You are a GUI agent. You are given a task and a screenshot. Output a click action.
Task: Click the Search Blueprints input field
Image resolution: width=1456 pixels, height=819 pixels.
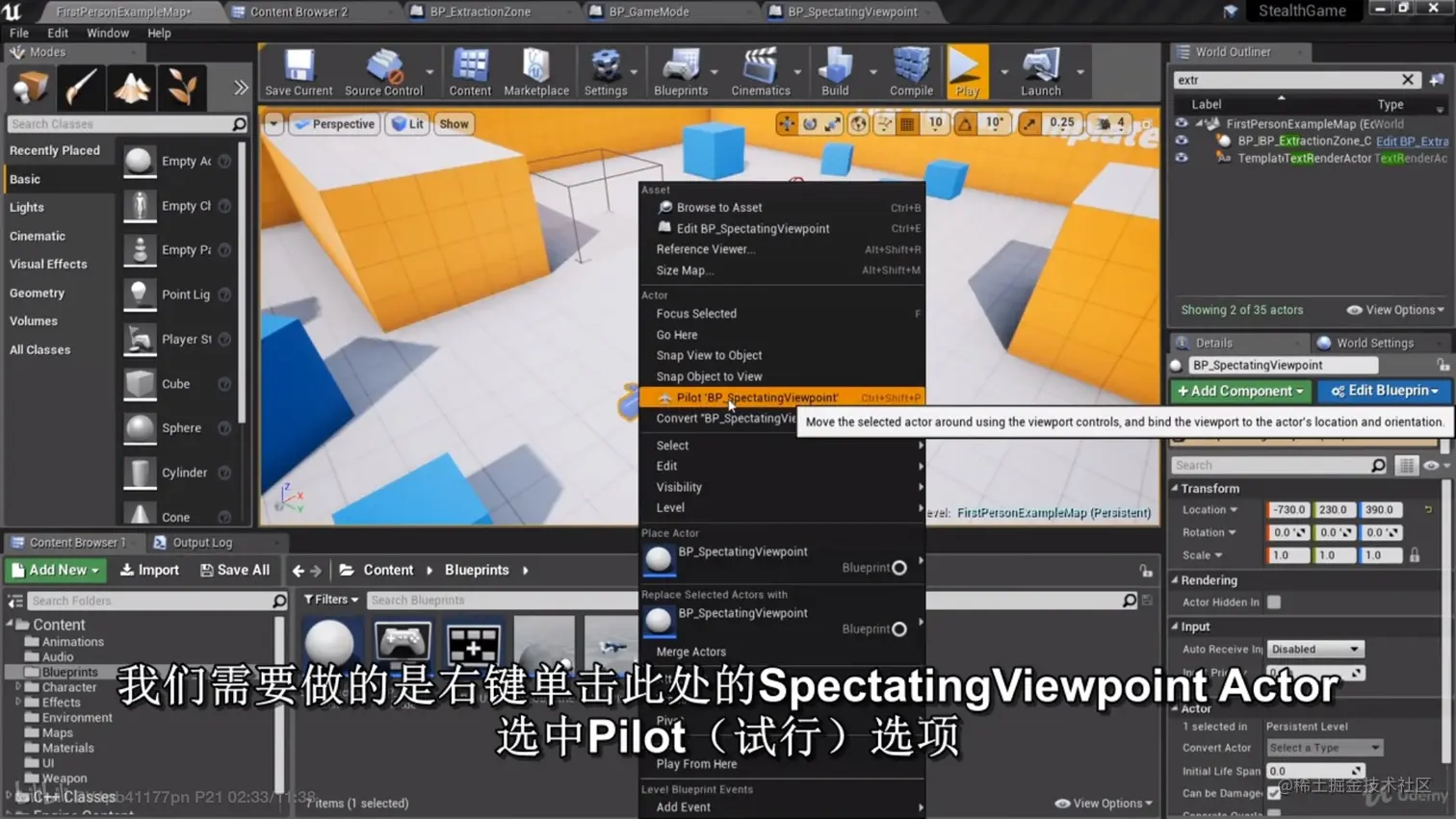tap(751, 601)
